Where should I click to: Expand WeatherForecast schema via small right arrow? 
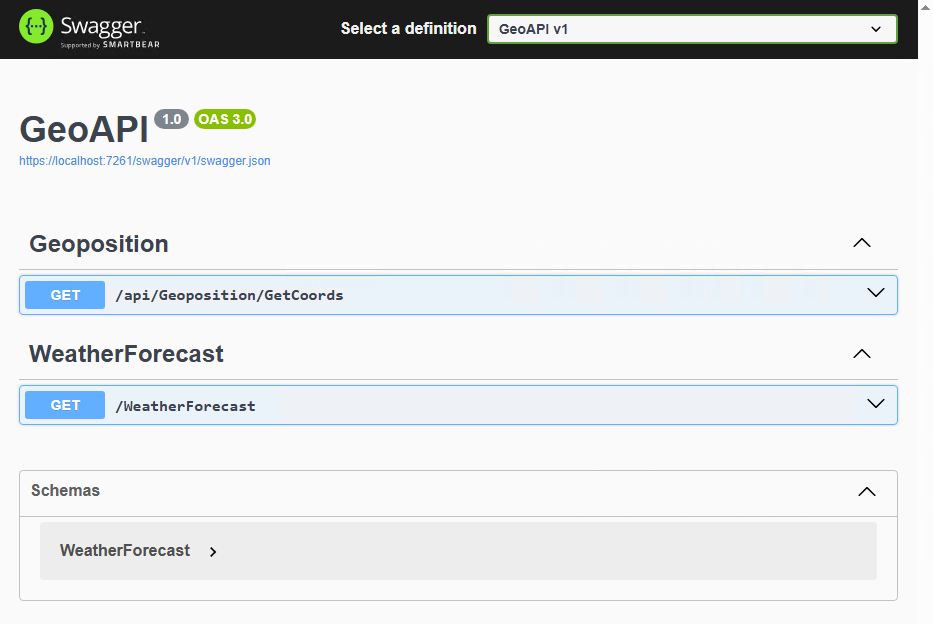click(213, 552)
